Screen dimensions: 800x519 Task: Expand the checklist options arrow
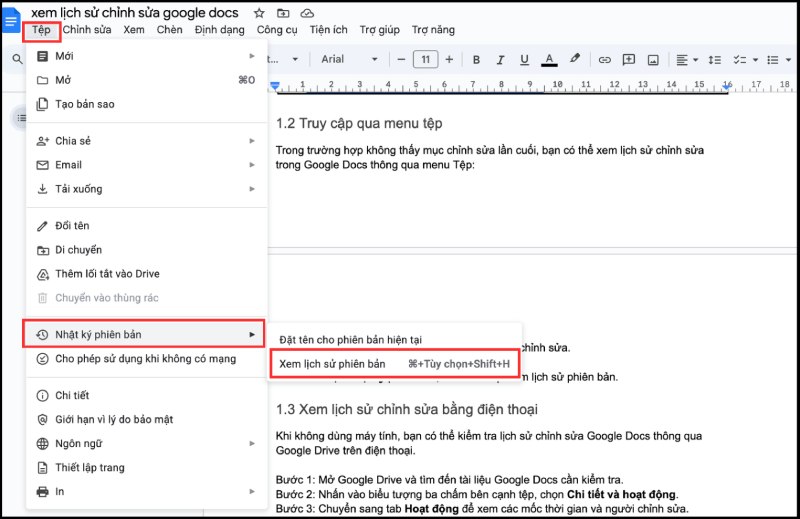coord(755,60)
